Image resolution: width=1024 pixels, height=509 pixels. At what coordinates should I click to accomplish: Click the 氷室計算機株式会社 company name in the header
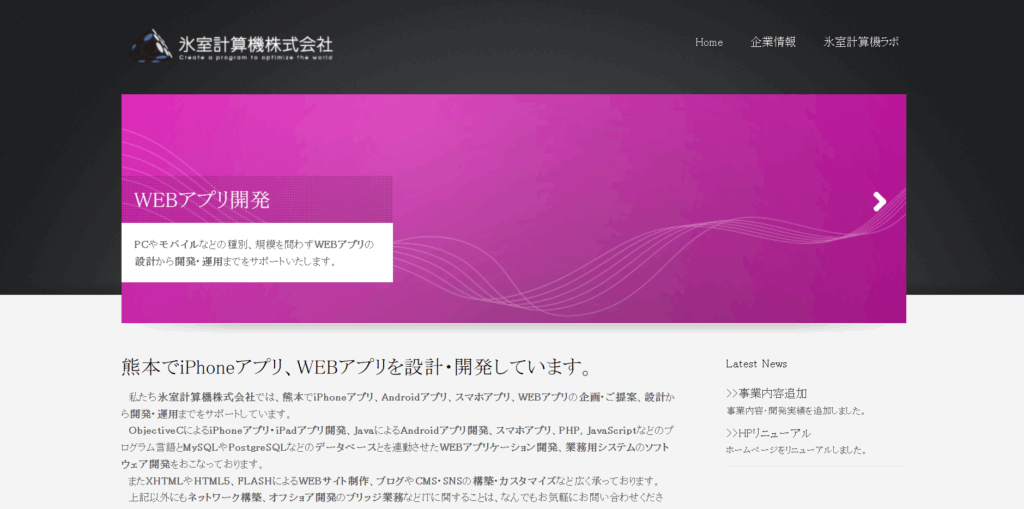tap(255, 44)
